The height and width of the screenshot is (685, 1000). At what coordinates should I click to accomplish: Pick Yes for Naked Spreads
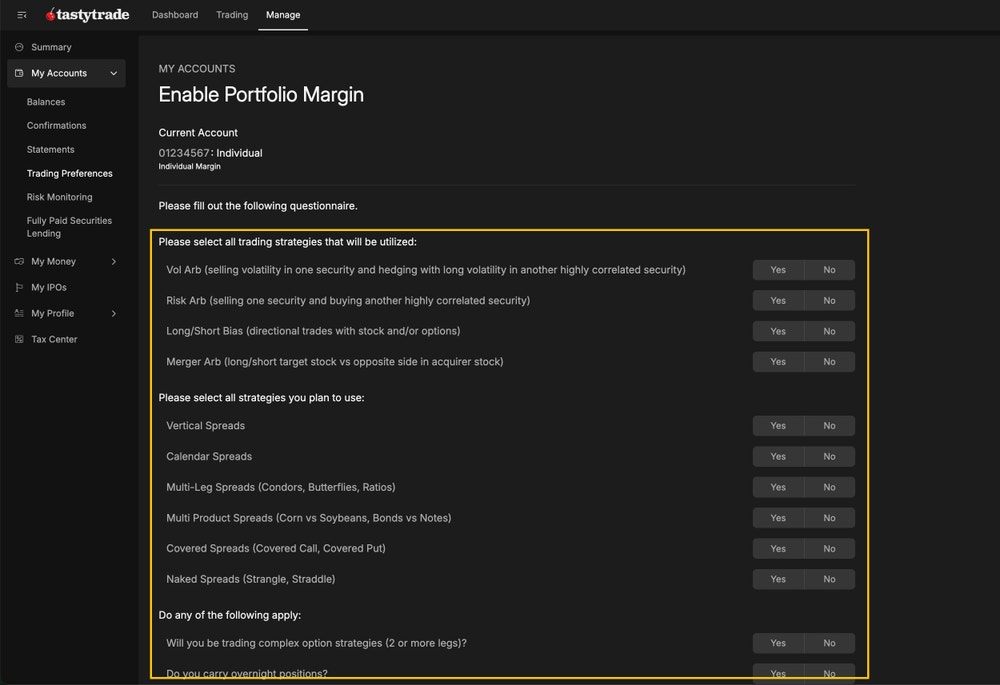coord(778,579)
